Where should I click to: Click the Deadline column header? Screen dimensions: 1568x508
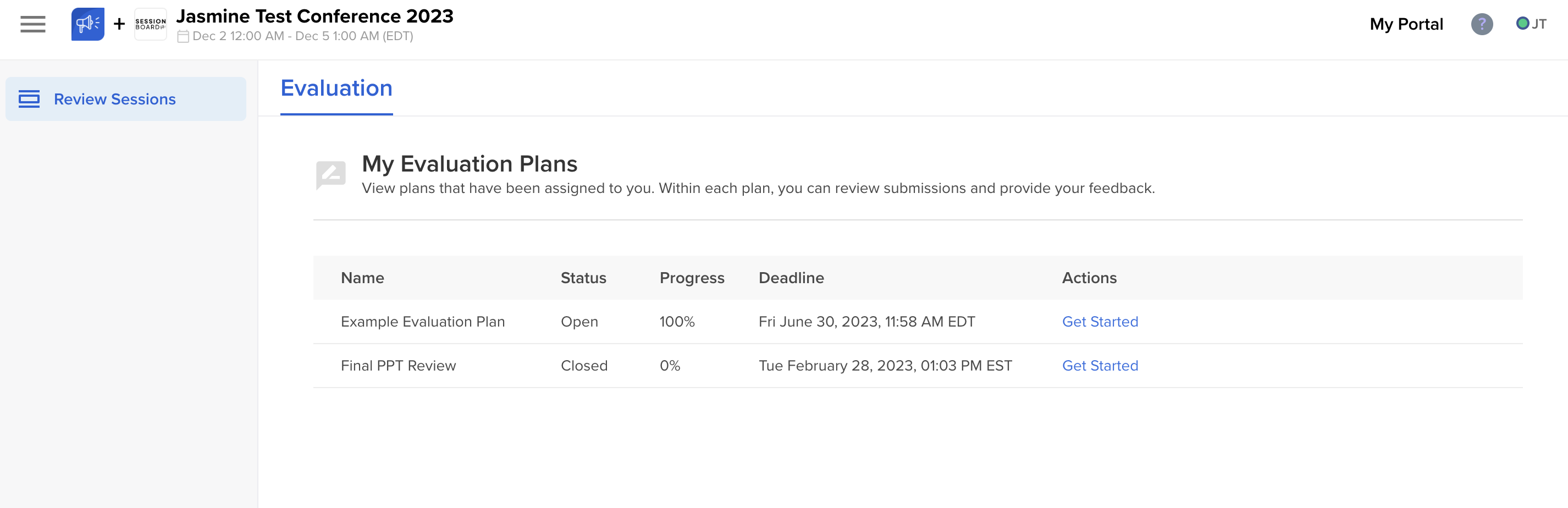point(791,278)
